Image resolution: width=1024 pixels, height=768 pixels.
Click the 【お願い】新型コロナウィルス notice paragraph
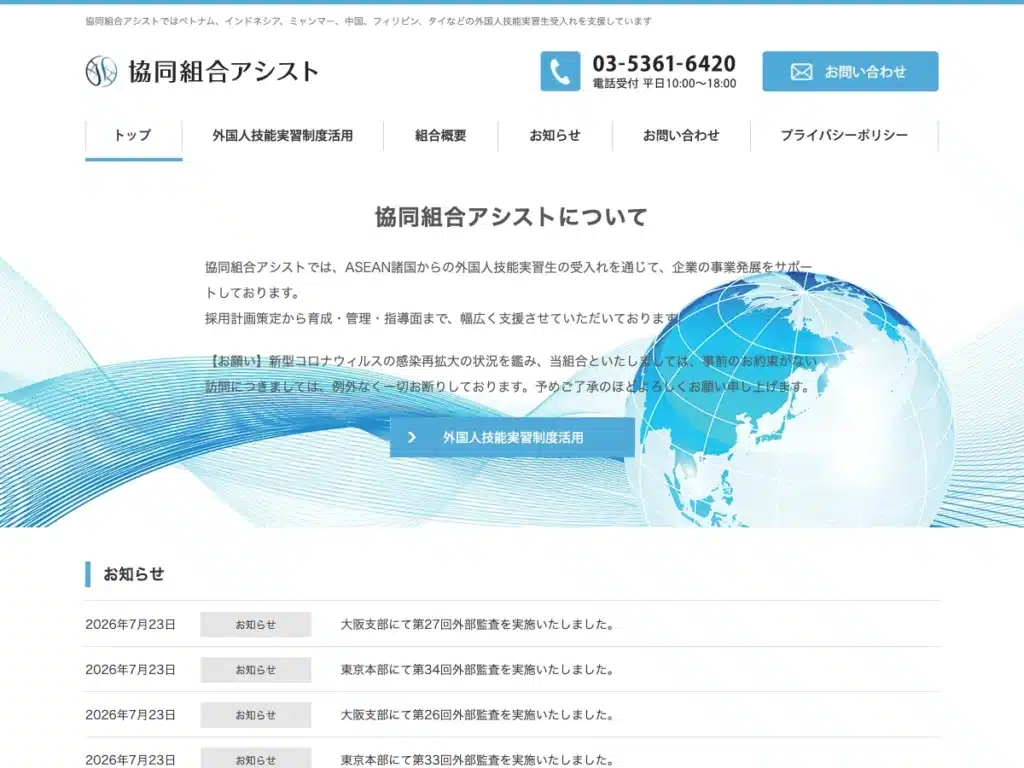pos(511,374)
